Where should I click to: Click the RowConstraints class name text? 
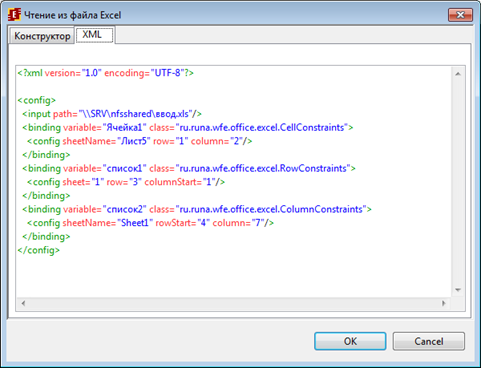pyautogui.click(x=313, y=169)
